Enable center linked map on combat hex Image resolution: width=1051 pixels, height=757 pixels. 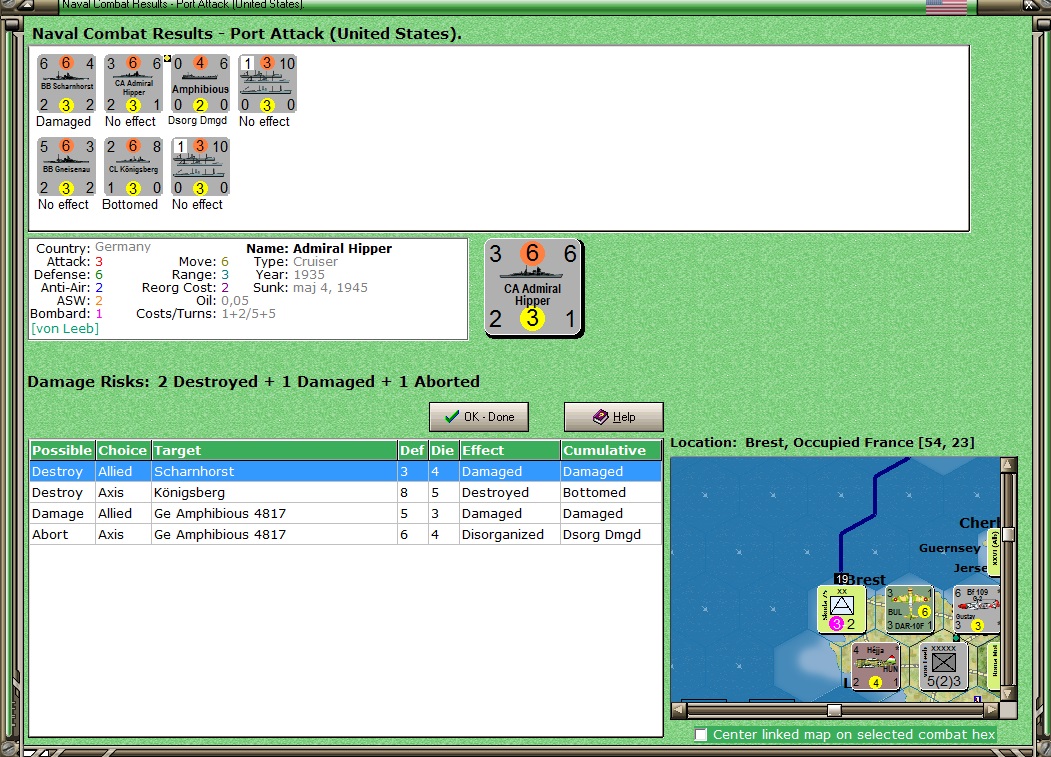tap(701, 735)
